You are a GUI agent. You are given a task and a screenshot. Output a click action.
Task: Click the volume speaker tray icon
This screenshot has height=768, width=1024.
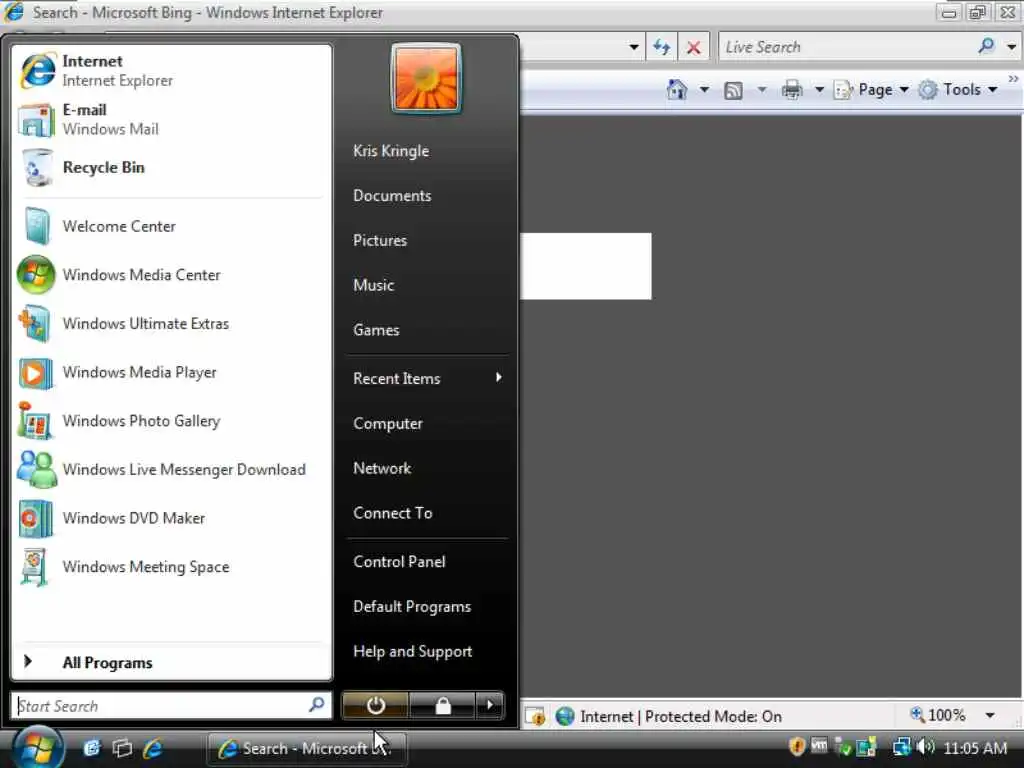click(925, 746)
